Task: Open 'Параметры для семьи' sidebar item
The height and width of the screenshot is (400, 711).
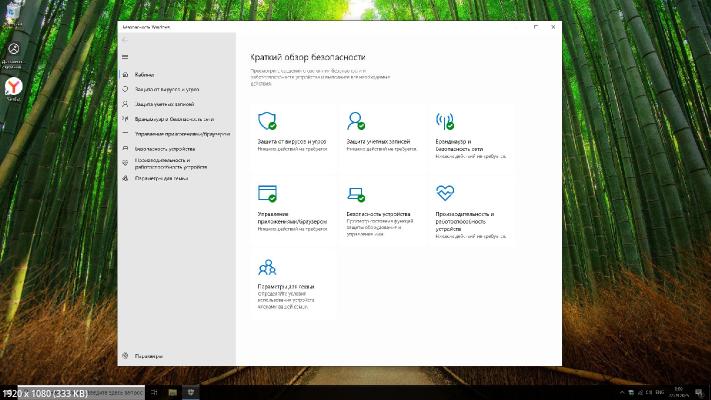Action: [161, 178]
